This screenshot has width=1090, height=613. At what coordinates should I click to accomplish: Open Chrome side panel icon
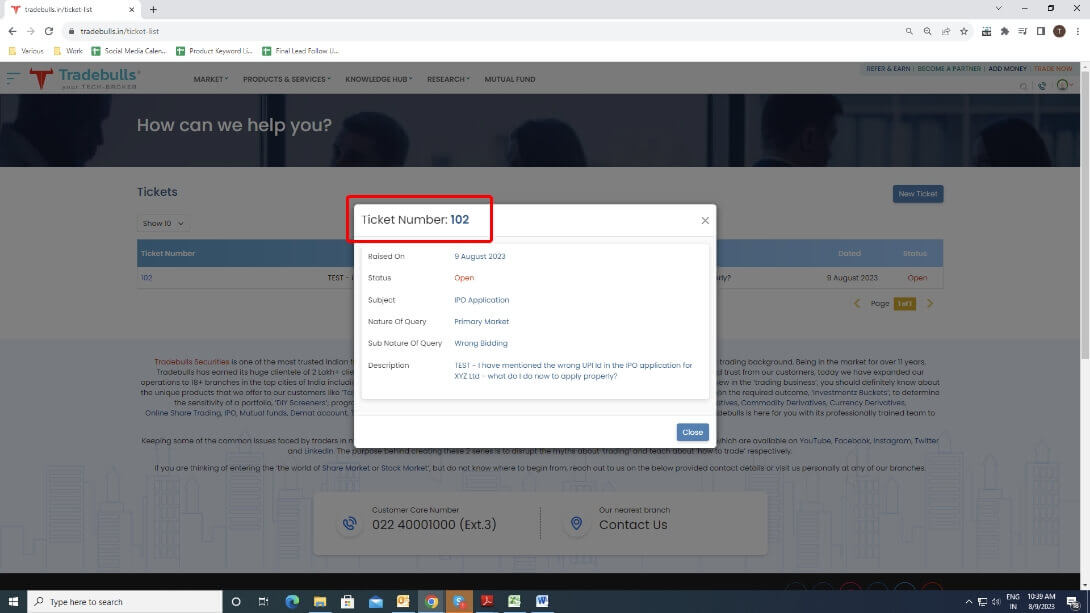click(x=1041, y=31)
